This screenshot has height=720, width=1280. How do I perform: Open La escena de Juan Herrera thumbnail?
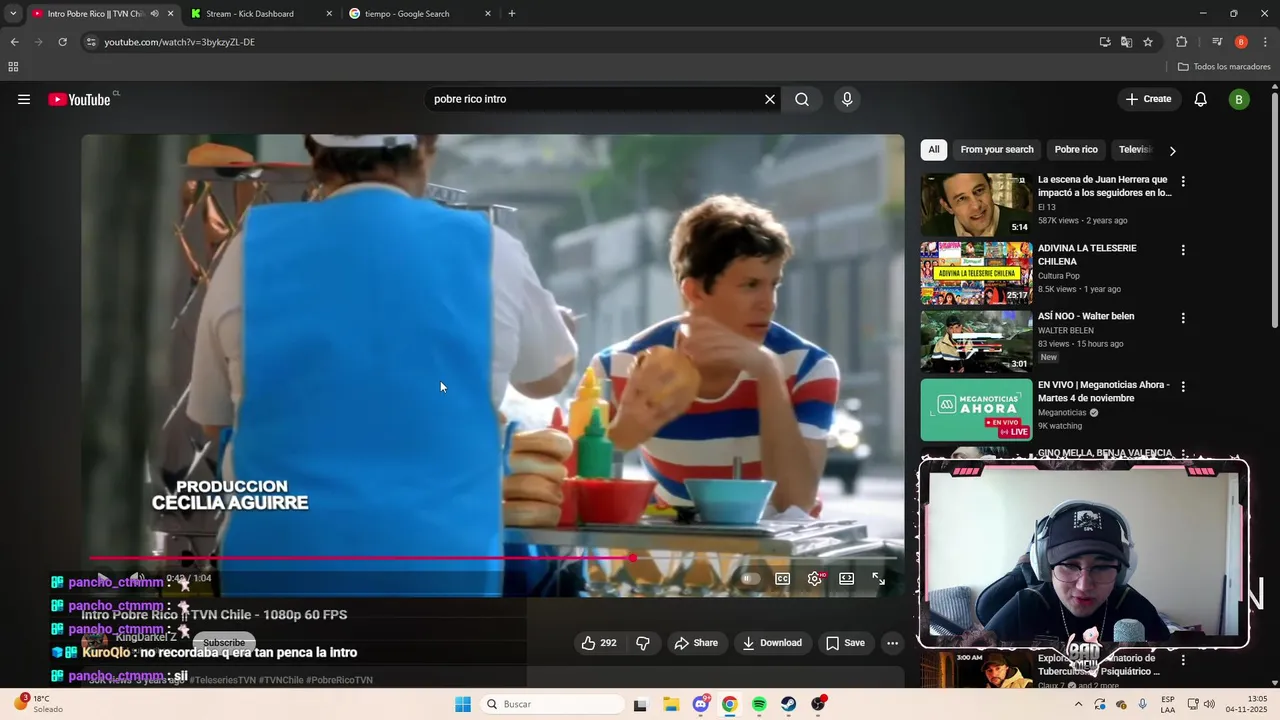[976, 204]
